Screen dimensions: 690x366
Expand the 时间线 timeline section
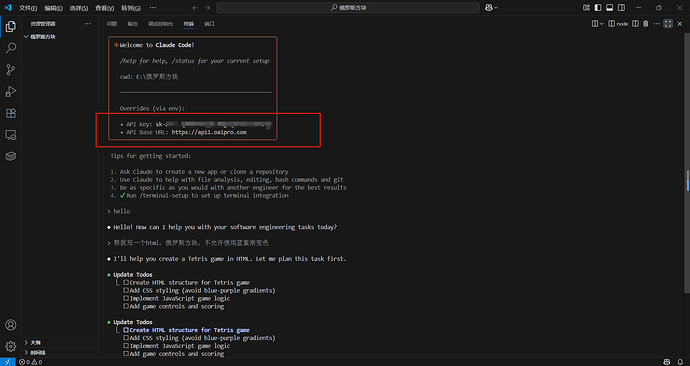(x=59, y=352)
